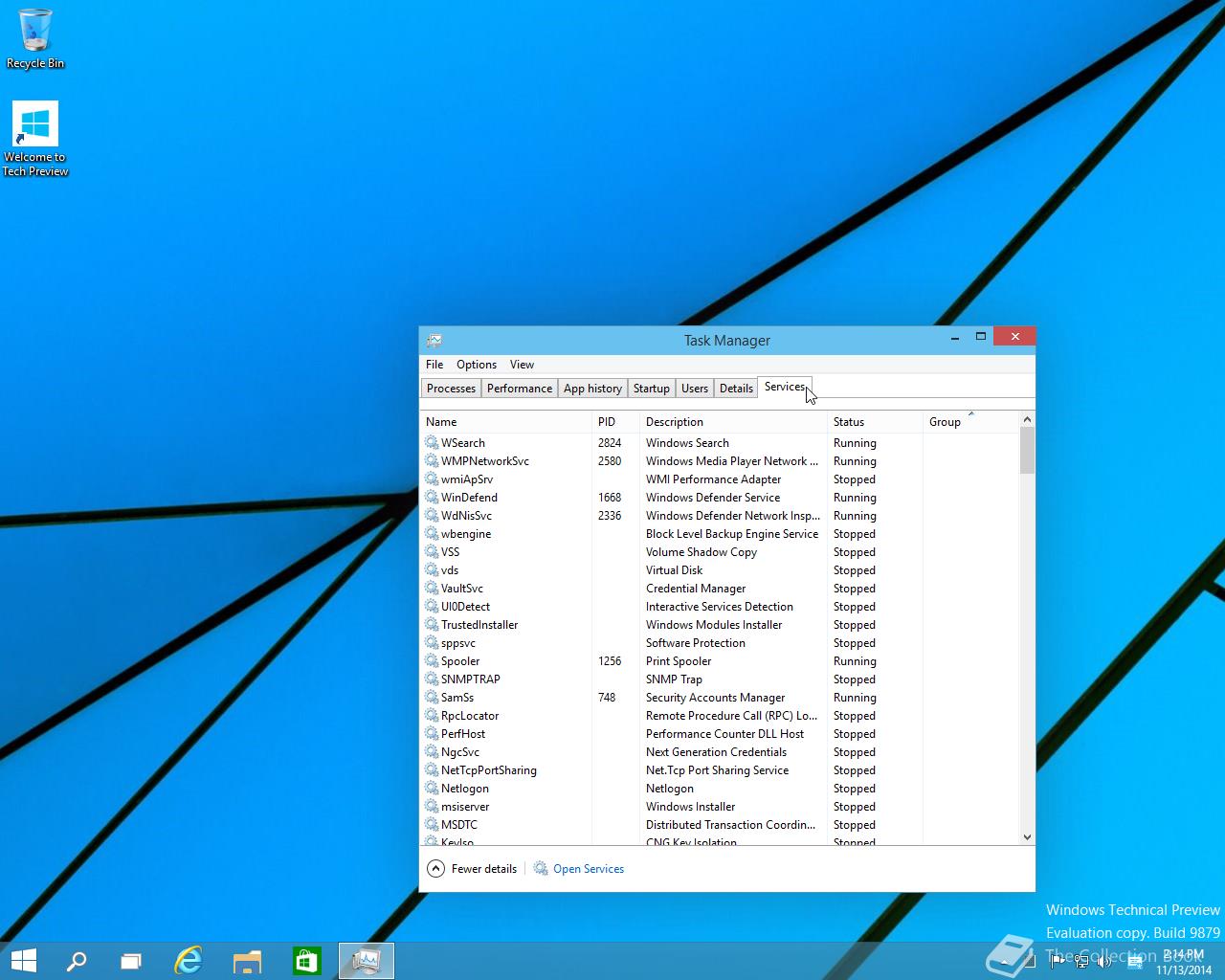Switch to the Details tab

point(736,388)
